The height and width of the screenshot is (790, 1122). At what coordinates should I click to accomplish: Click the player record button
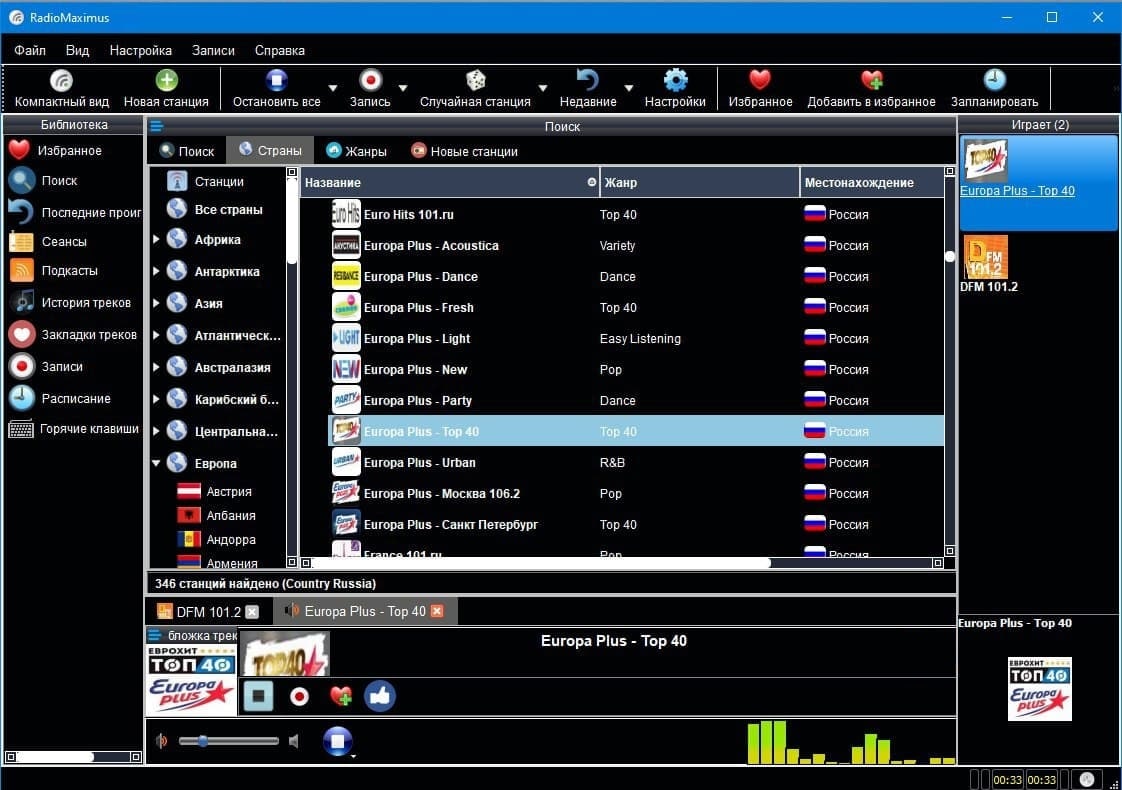(299, 696)
